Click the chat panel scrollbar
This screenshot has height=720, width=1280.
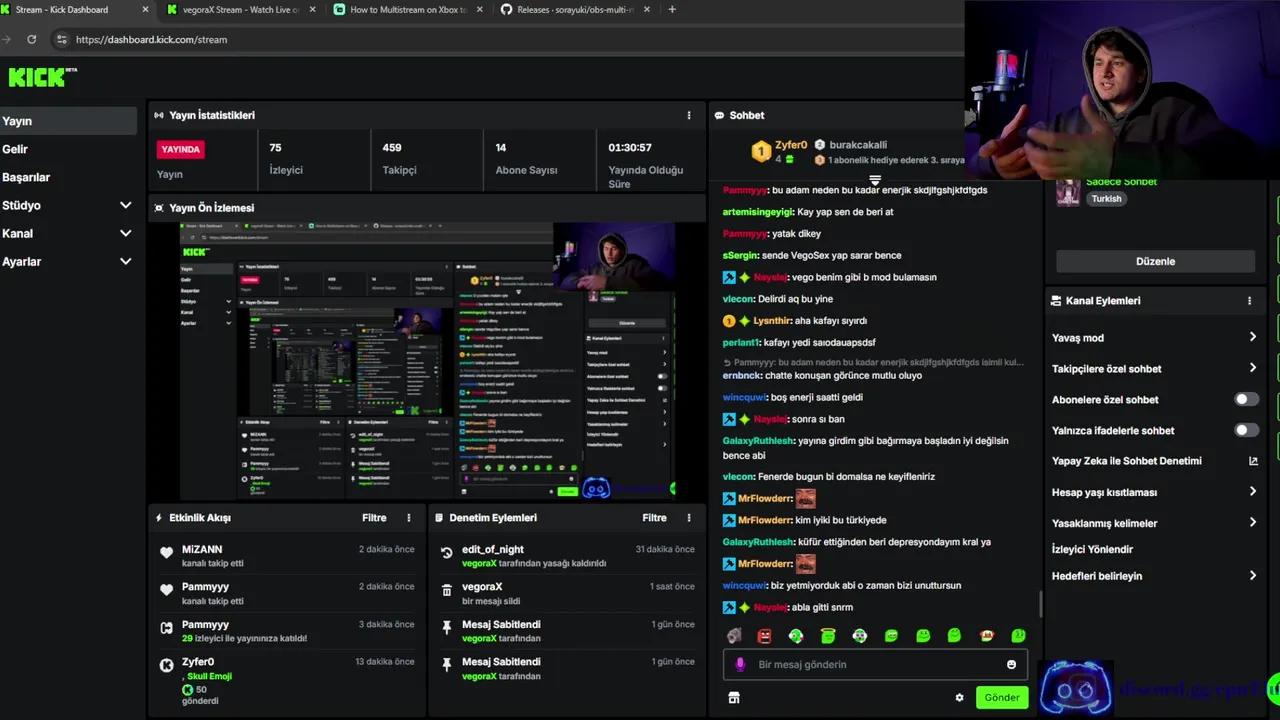(1040, 604)
